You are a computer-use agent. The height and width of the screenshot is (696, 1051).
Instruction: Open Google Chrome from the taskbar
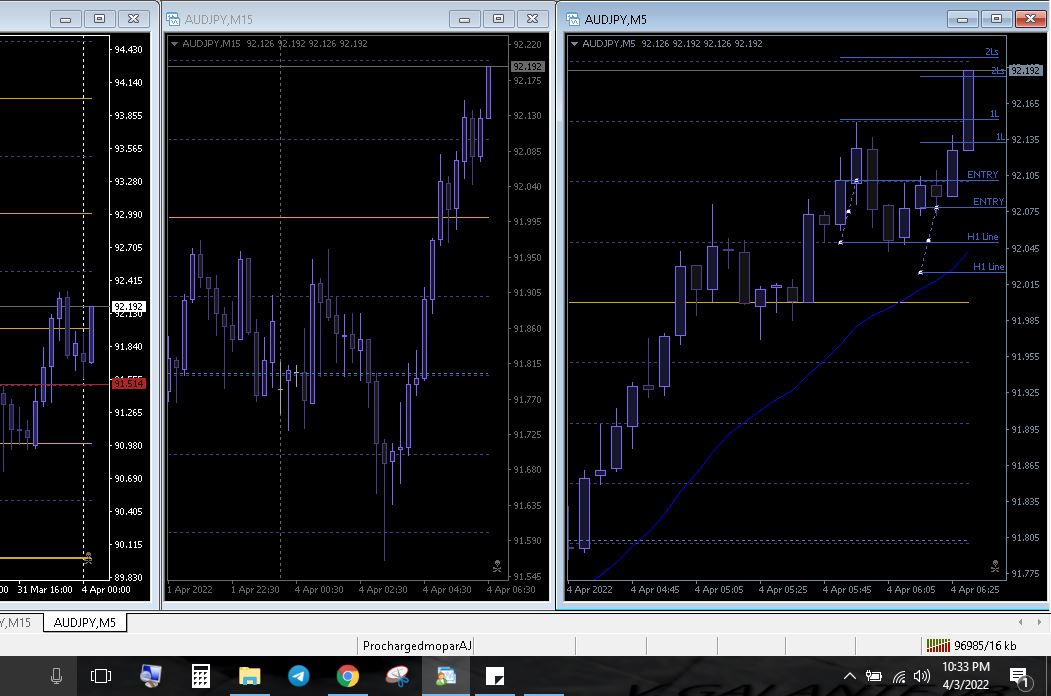[x=347, y=676]
